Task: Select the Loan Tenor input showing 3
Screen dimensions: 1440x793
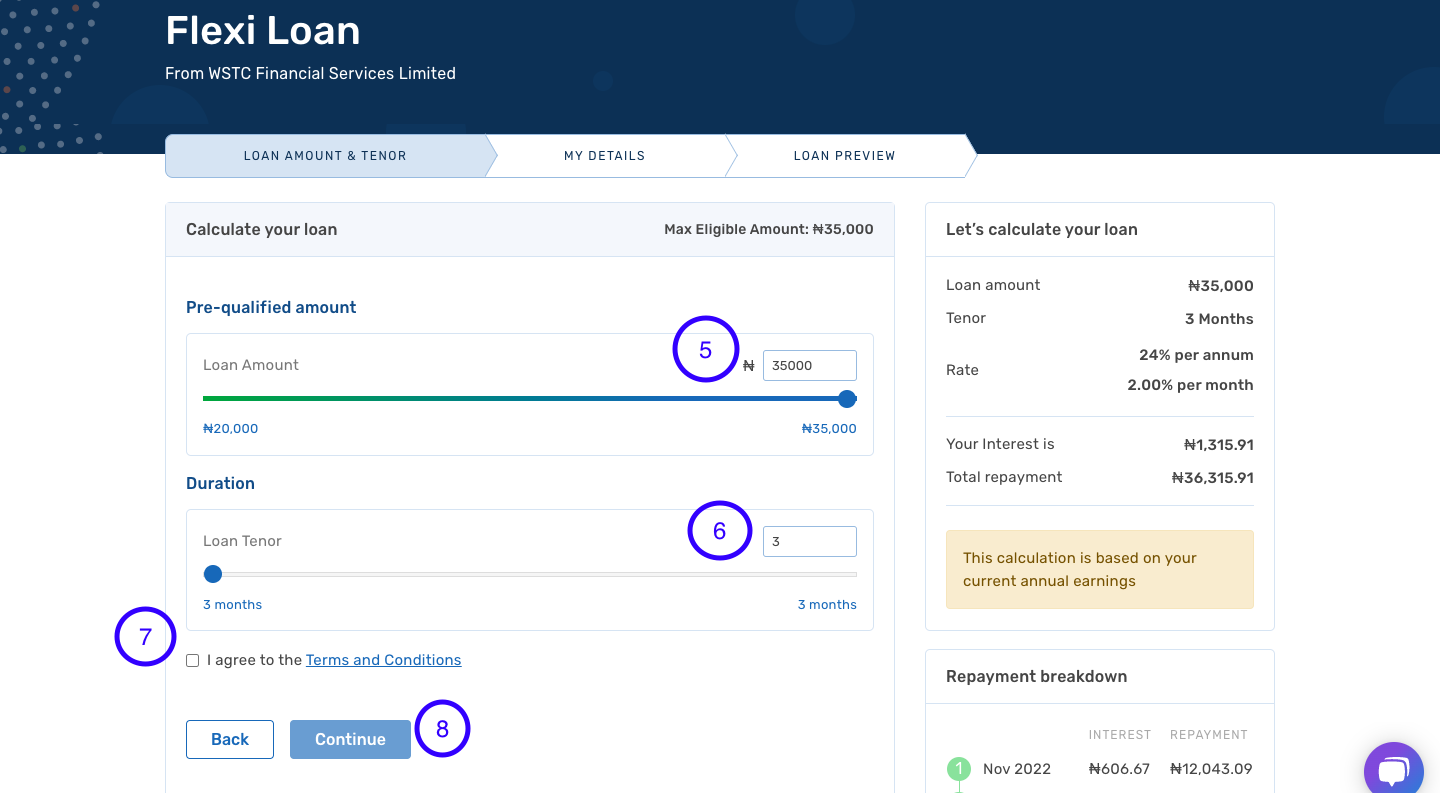Action: pyautogui.click(x=809, y=541)
